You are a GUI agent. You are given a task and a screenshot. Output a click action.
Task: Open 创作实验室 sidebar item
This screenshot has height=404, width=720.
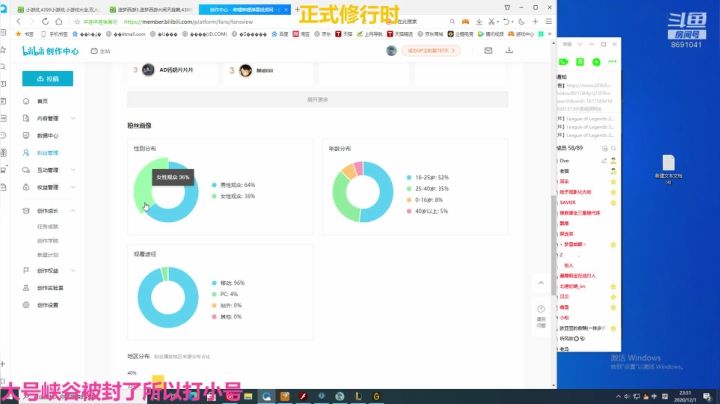[x=50, y=288]
